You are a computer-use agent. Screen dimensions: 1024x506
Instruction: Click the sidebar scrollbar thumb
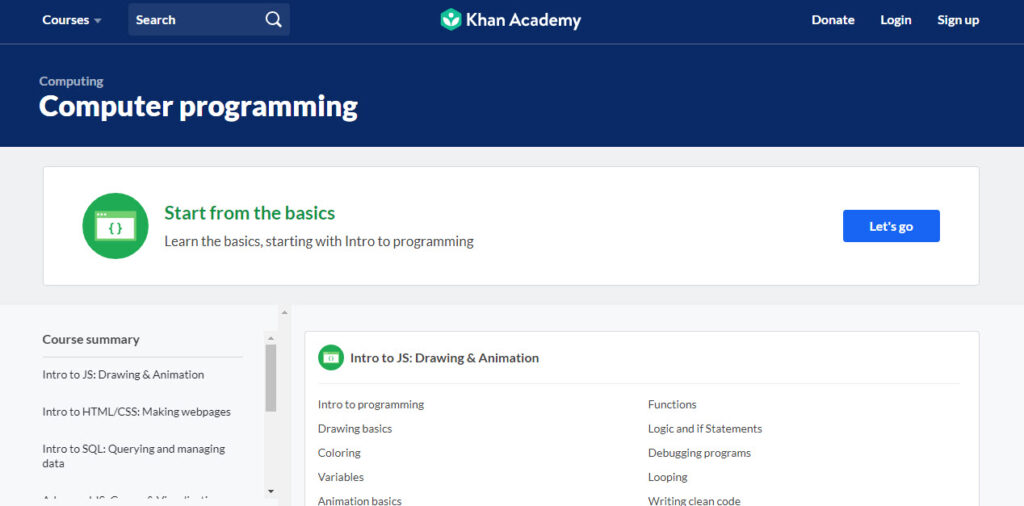point(271,378)
